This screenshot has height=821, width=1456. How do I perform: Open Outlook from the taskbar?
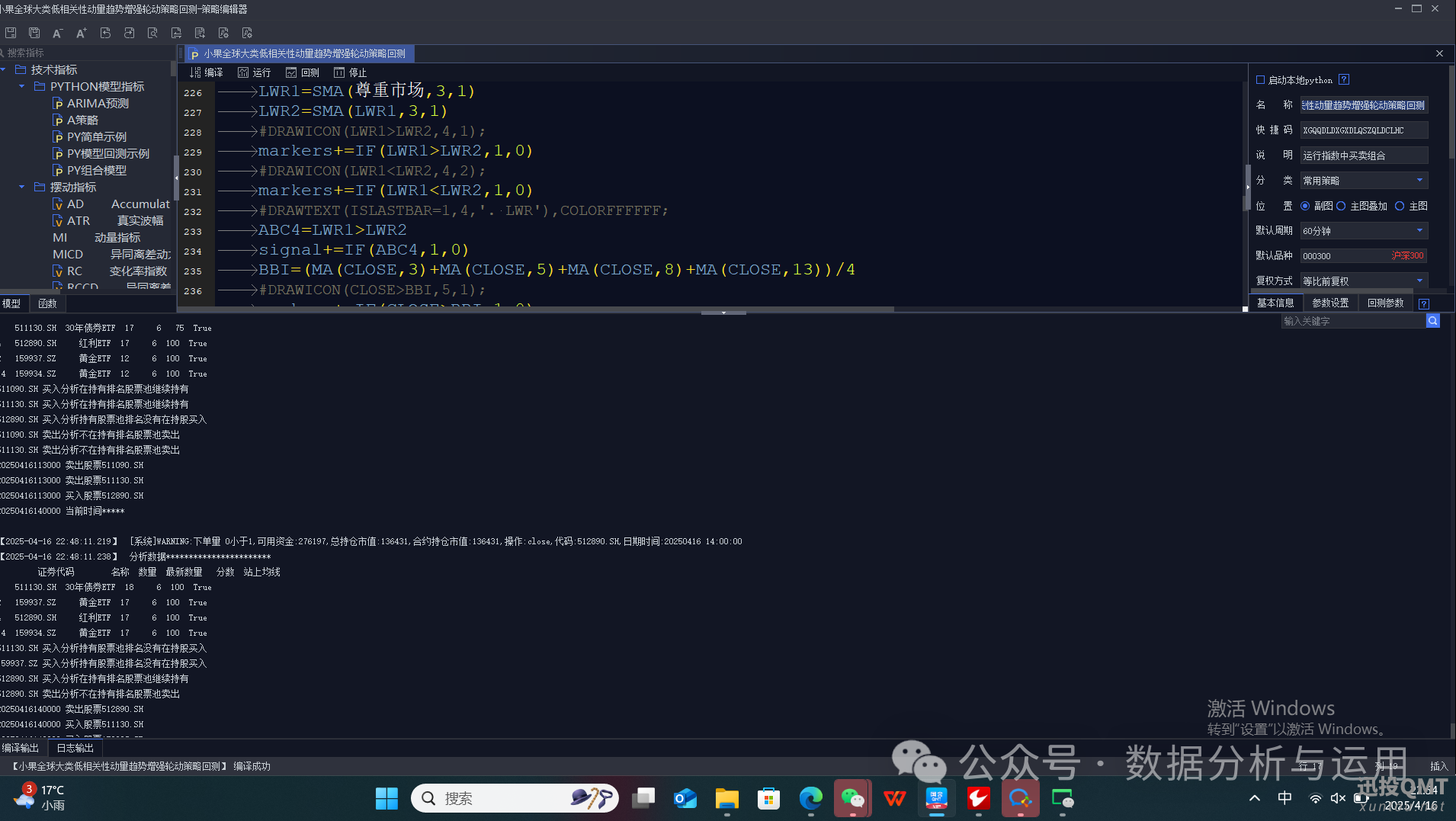pyautogui.click(x=685, y=798)
